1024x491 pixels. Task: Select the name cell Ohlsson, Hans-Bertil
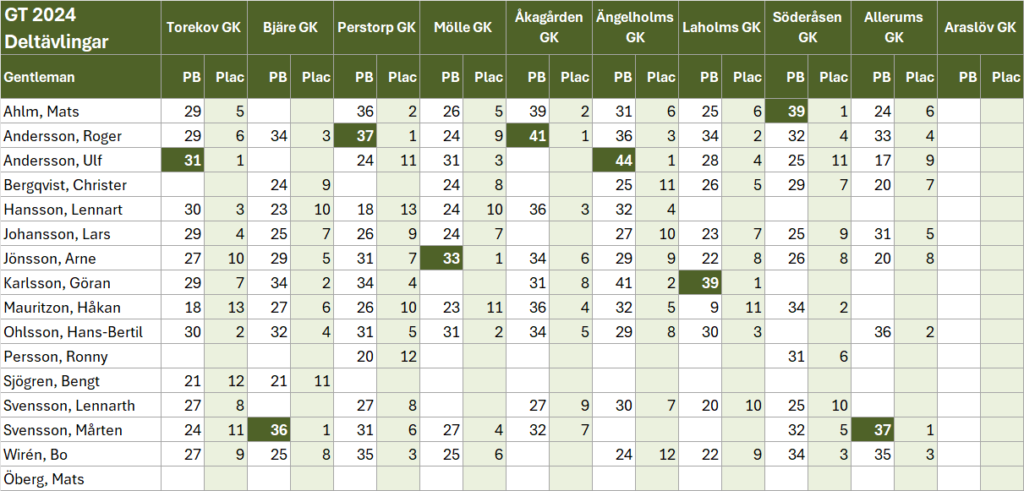tap(80, 332)
